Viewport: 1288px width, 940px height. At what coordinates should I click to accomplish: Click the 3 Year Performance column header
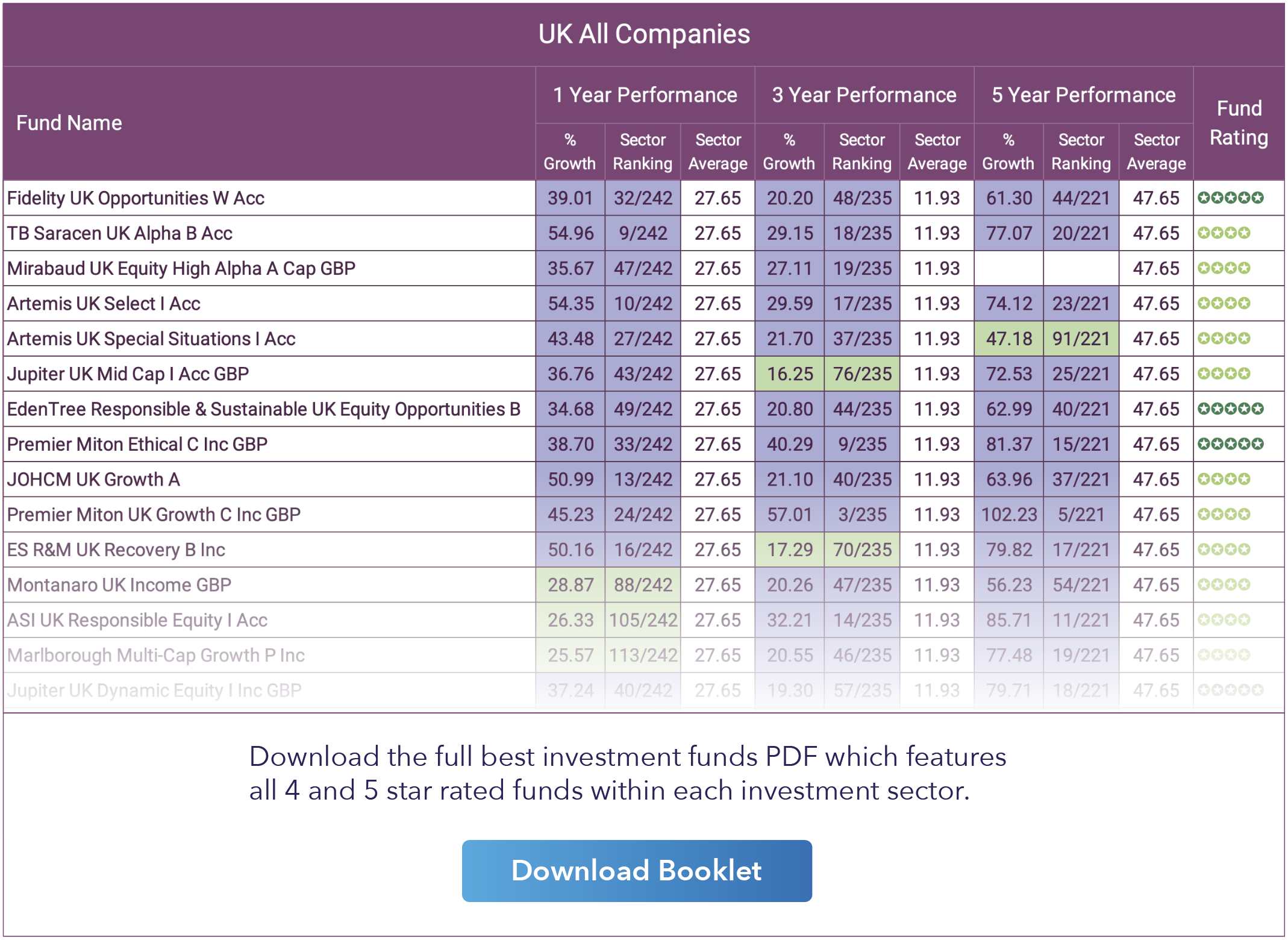click(x=864, y=95)
